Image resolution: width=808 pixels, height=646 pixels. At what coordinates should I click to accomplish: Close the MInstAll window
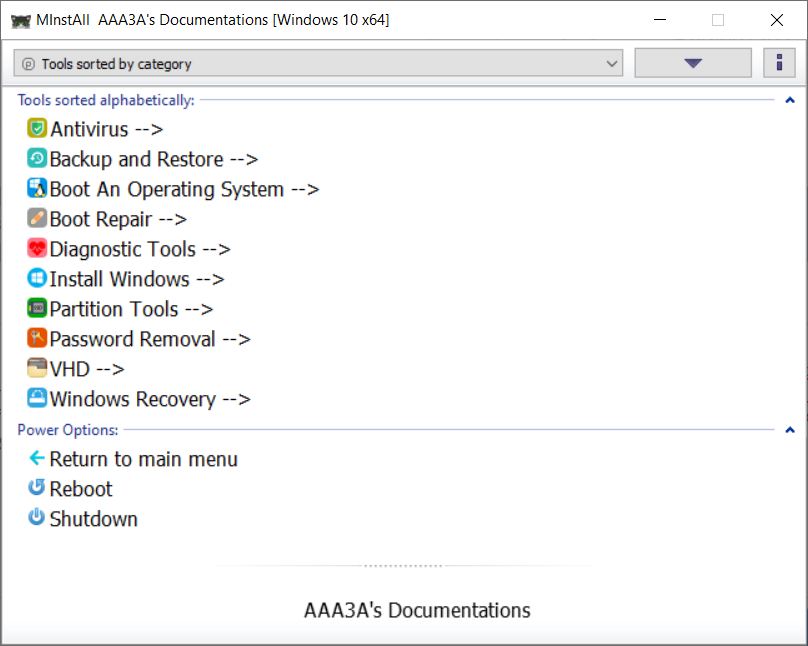coord(777,20)
